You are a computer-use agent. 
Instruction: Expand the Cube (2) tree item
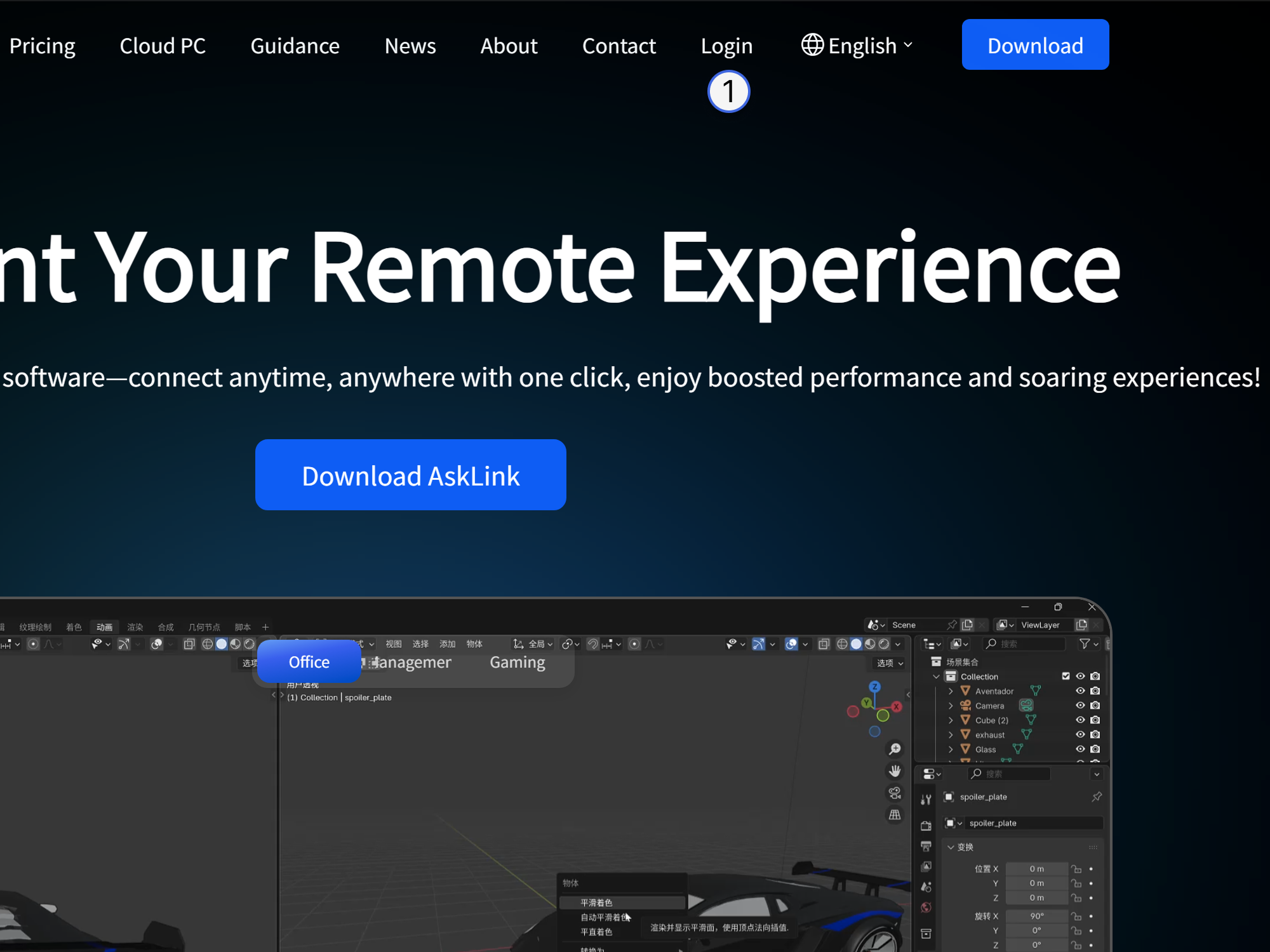tap(951, 720)
